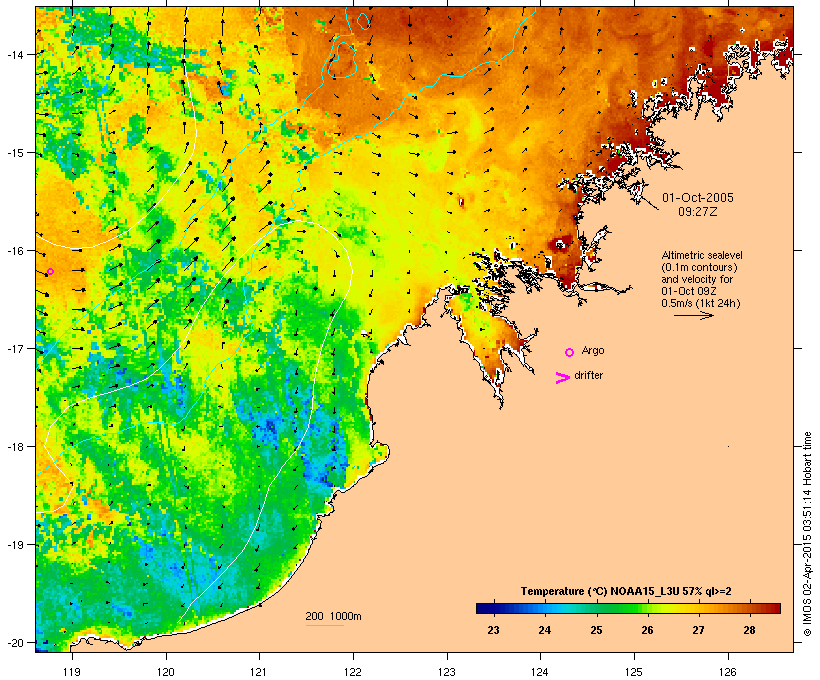Click the latitude axis label -15
Image resolution: width=820 pixels, height=680 pixels.
[x=15, y=153]
